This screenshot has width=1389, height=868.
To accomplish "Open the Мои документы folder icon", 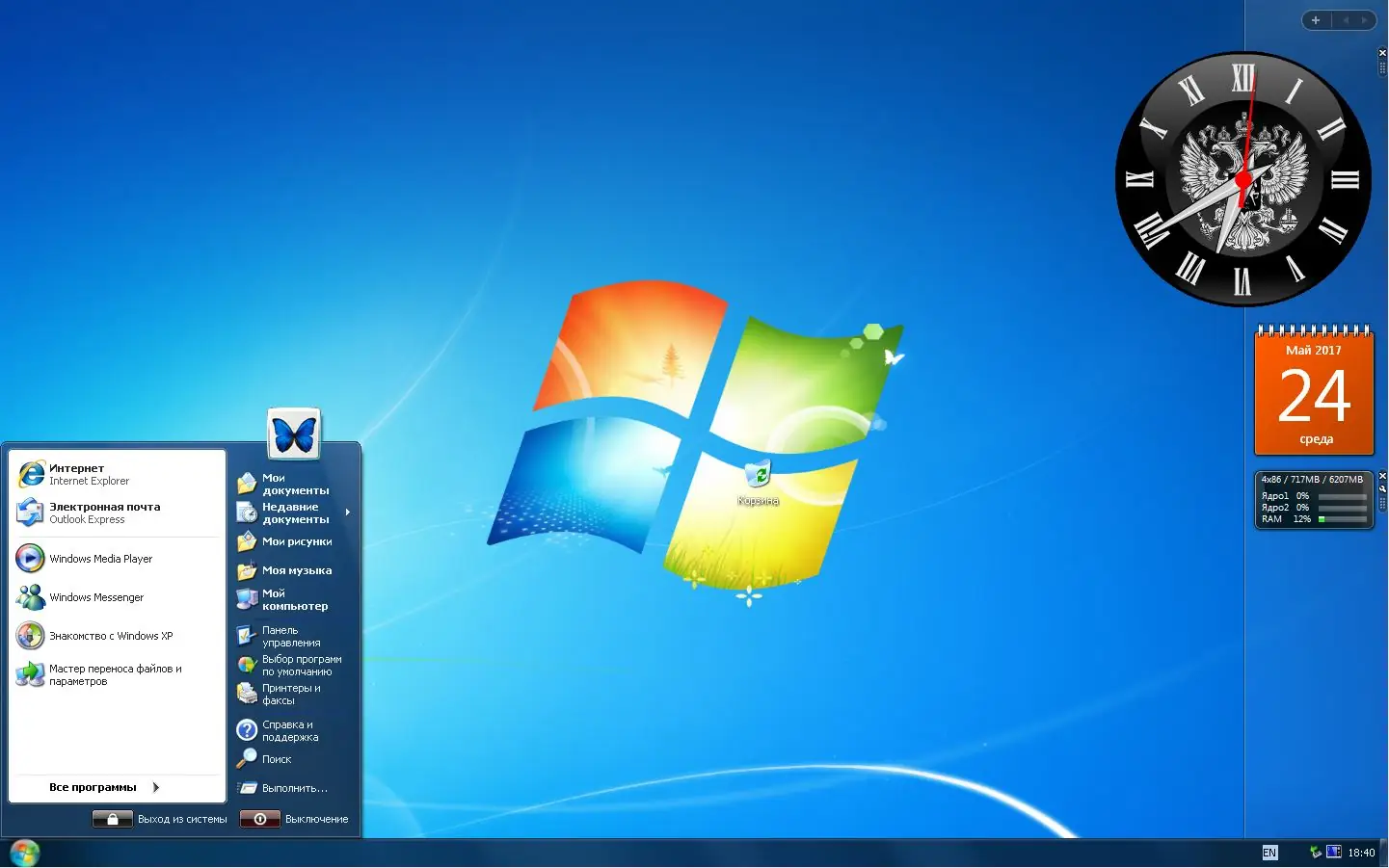I will tap(247, 484).
